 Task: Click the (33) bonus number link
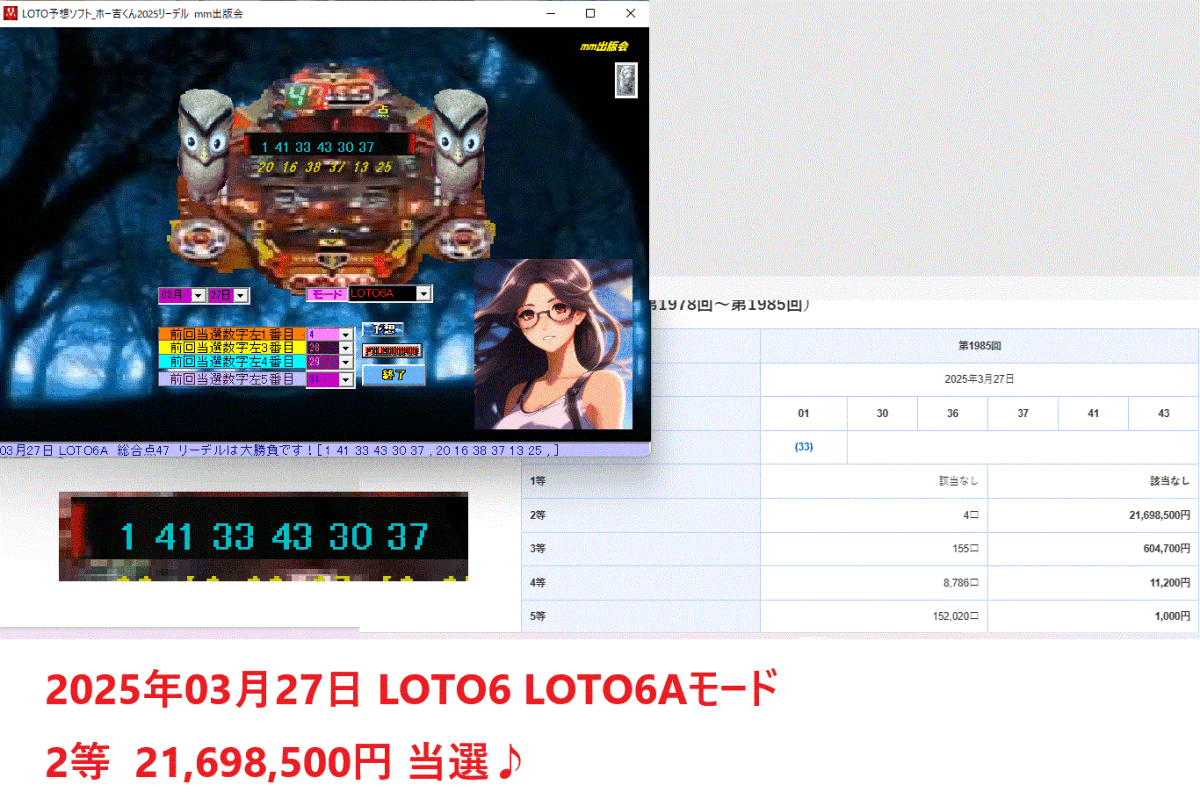tap(803, 447)
